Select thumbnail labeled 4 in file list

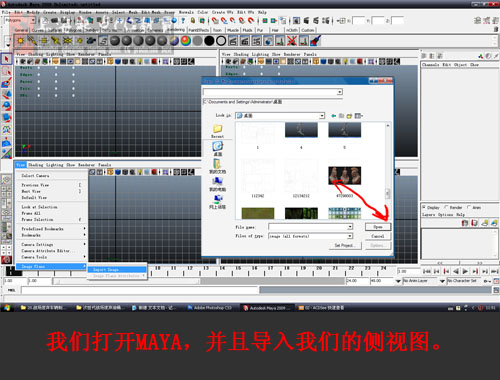tap(301, 130)
